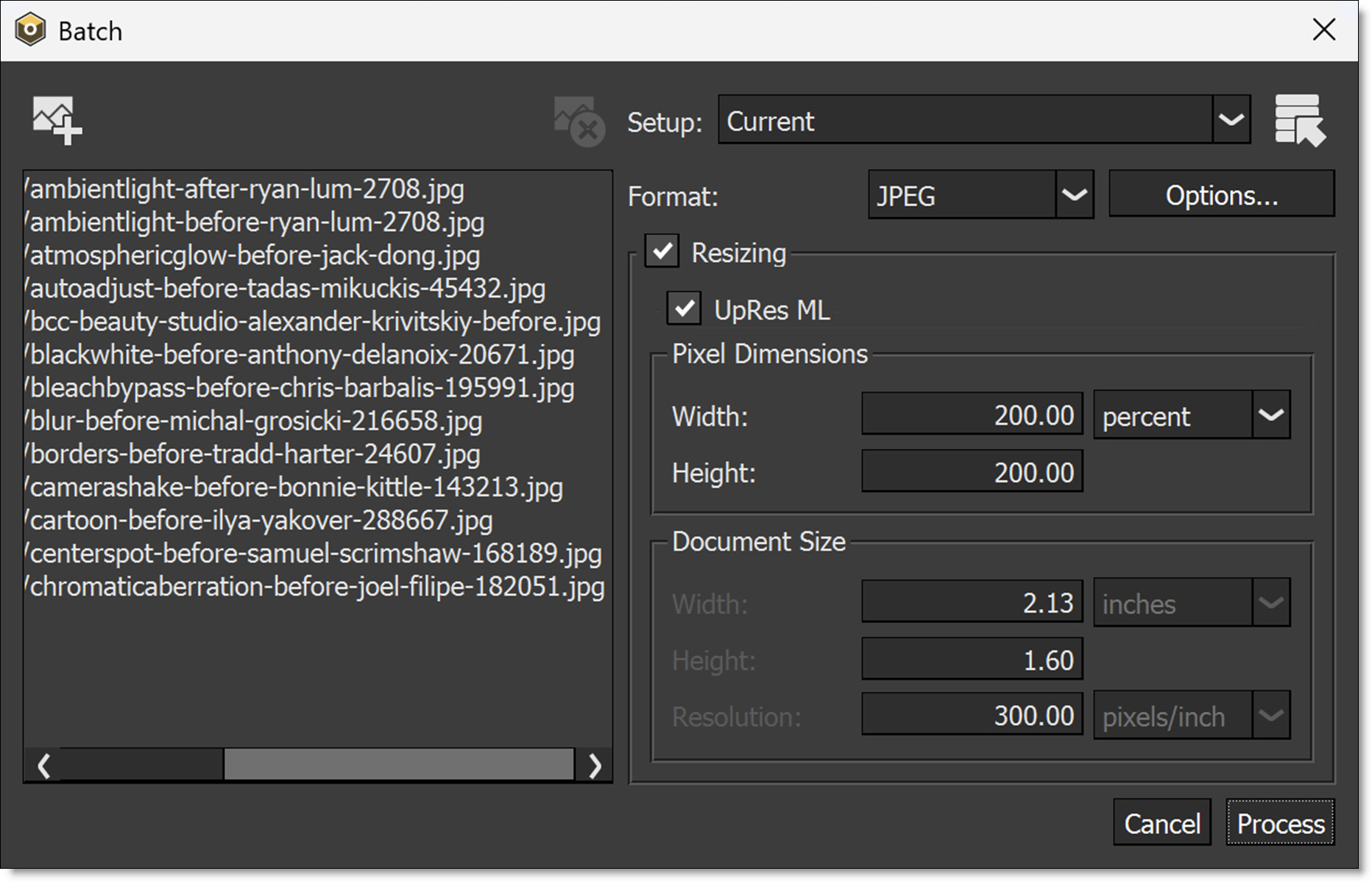Screen dimensions: 1372x882
Task: Click the add images icon
Action: click(x=57, y=120)
